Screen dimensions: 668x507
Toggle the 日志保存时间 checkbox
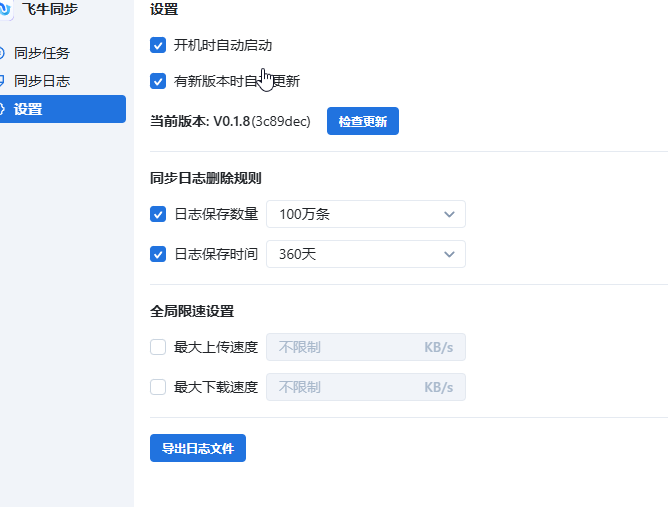coord(158,254)
